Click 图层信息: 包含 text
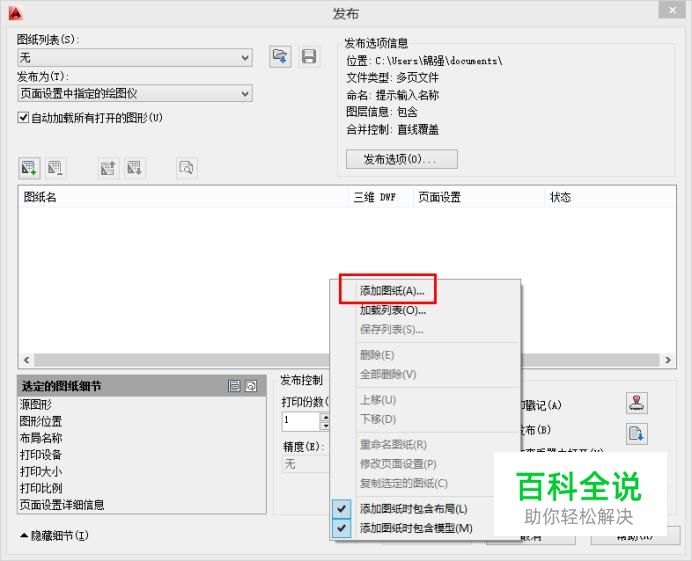 pyautogui.click(x=382, y=112)
